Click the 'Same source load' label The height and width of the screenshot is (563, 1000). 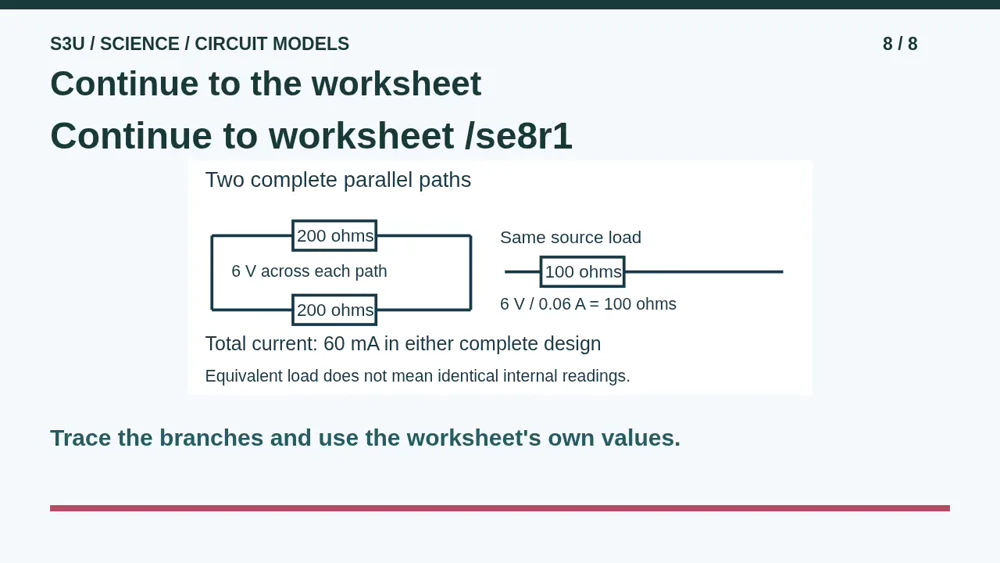[x=571, y=237]
